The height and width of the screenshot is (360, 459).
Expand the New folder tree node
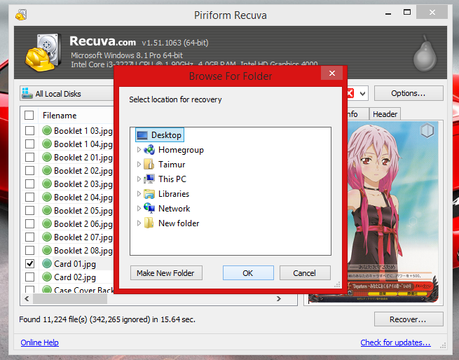click(139, 223)
